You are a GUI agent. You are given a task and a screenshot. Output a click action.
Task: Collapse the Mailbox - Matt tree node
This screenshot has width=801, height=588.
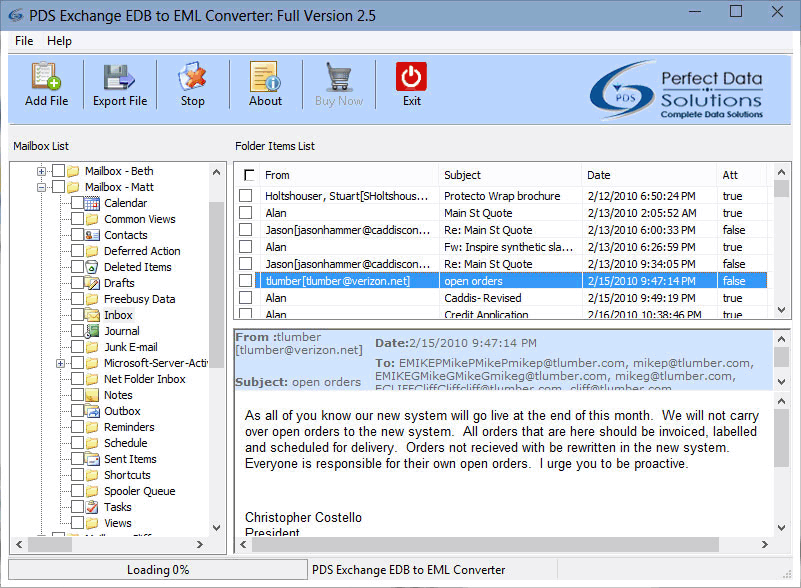(x=41, y=187)
